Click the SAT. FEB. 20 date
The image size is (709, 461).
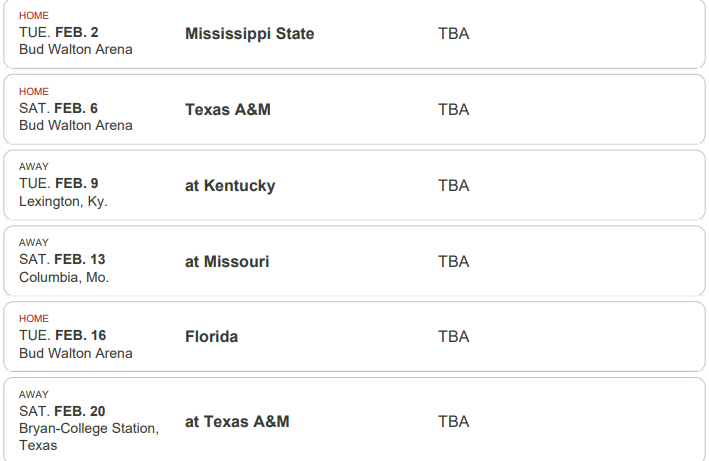62,411
